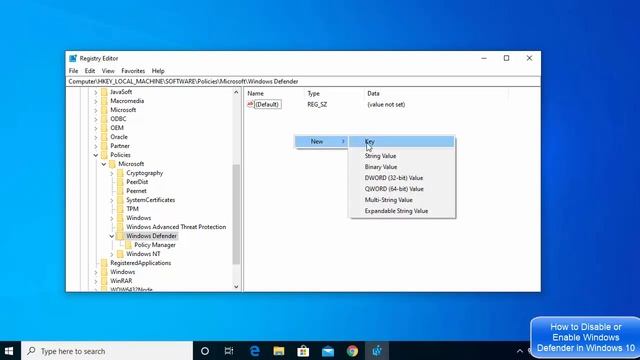Select the WinRAR folder icon
Viewport: 640px width, 360px height.
104,281
